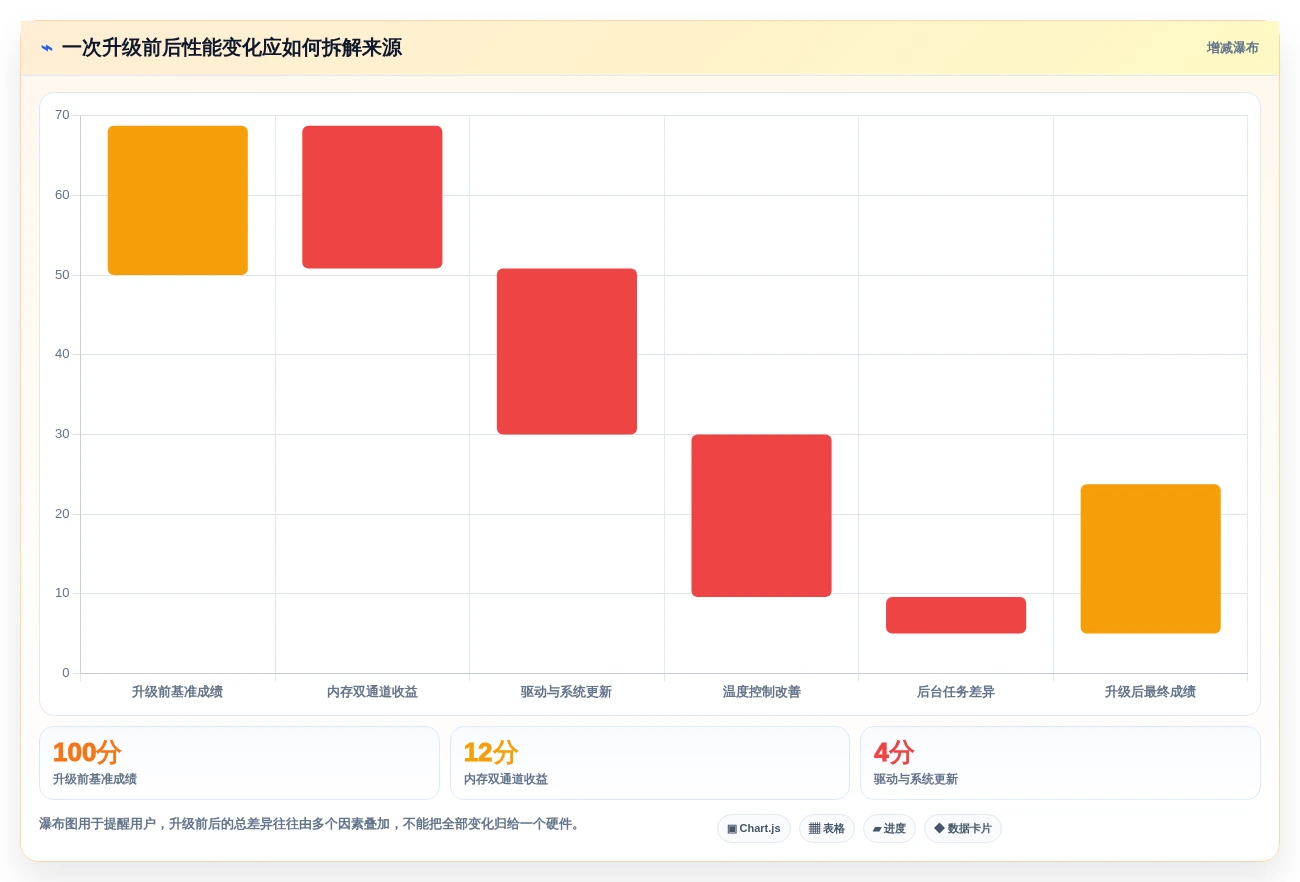Click the 驱动与系统更新 axis label
This screenshot has height=882, width=1300.
566,692
